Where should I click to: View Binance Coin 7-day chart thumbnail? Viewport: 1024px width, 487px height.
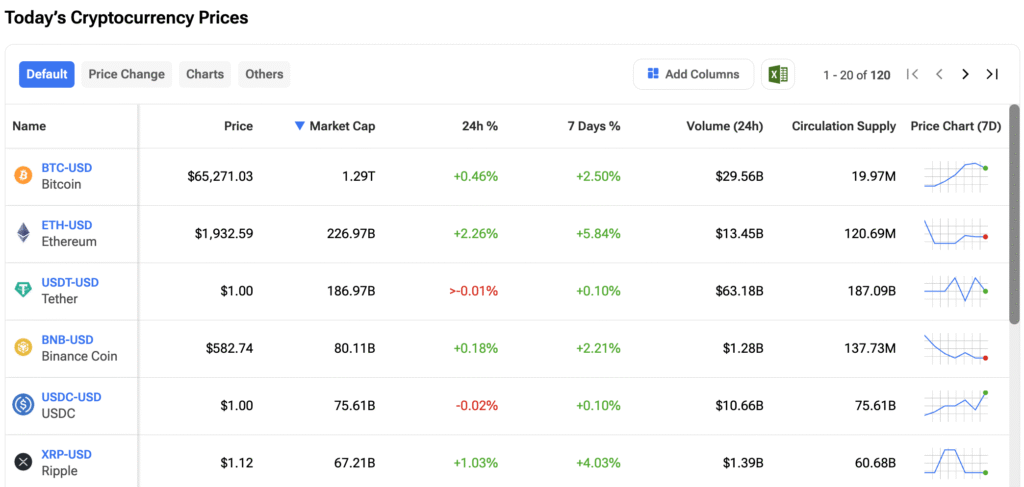956,347
